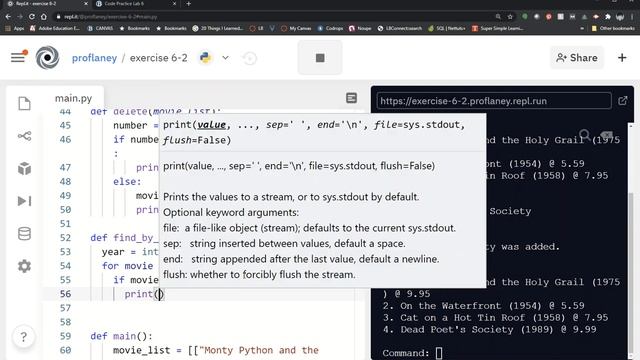Click the plus new repl button
Image resolution: width=640 pixels, height=360 pixels.
click(622, 58)
